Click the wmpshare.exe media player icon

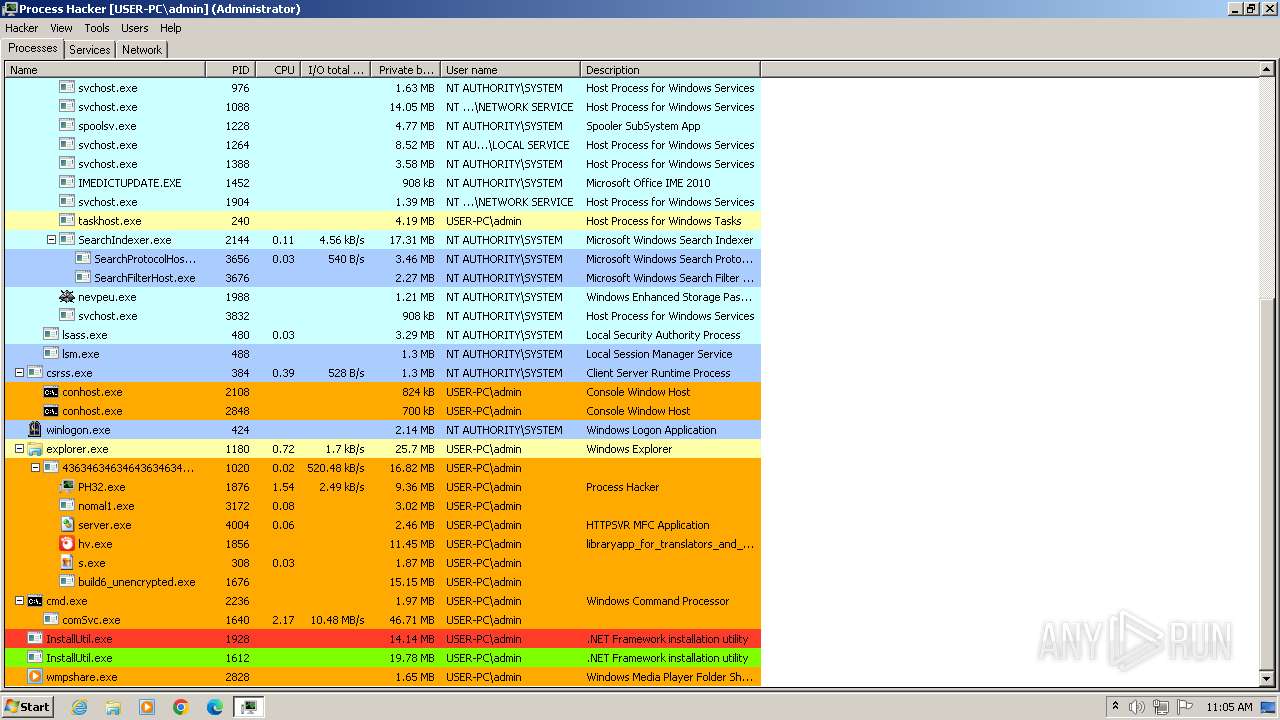[x=35, y=677]
